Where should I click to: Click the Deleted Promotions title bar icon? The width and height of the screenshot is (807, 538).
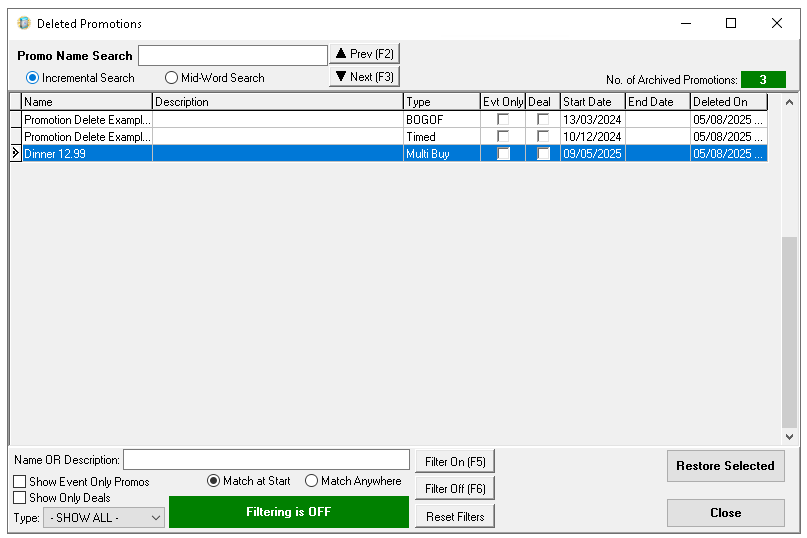tap(24, 23)
